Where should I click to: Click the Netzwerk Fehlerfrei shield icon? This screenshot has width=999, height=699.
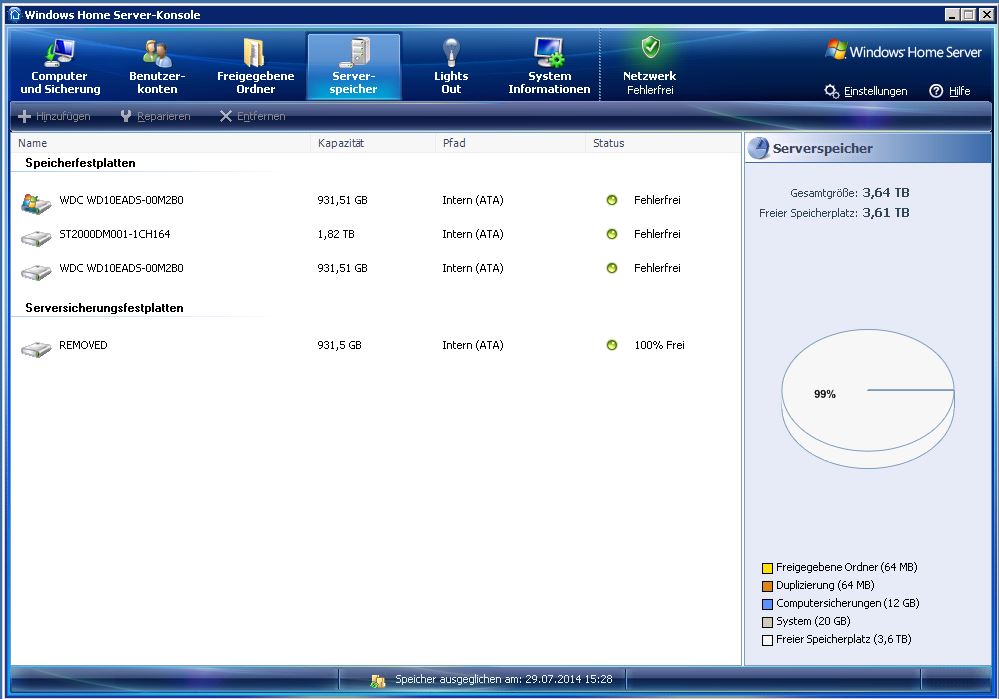pos(650,48)
